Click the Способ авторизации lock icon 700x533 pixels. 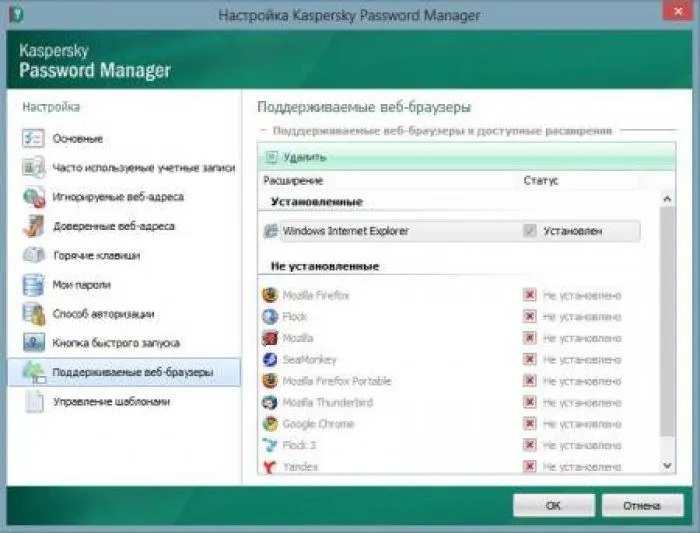point(34,314)
